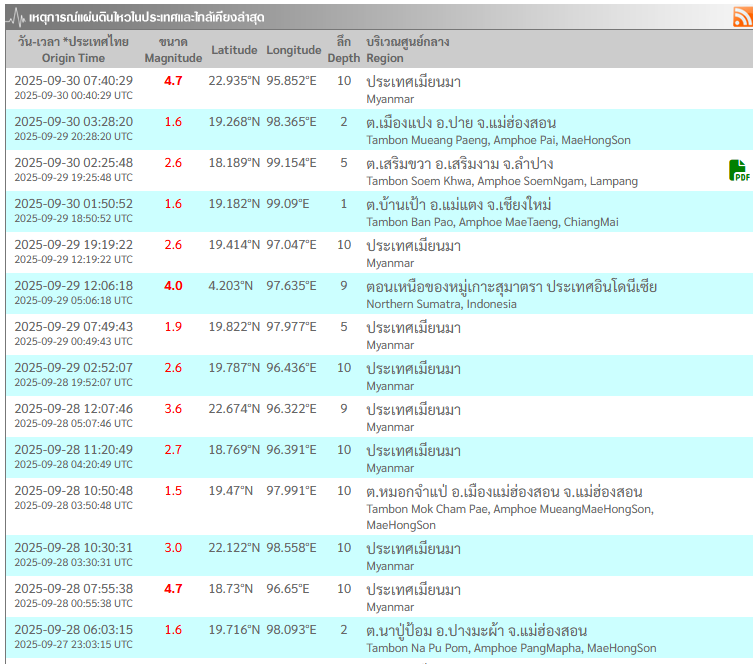The width and height of the screenshot is (753, 664).
Task: Click longitude 98.093°E
Action: pyautogui.click(x=291, y=629)
